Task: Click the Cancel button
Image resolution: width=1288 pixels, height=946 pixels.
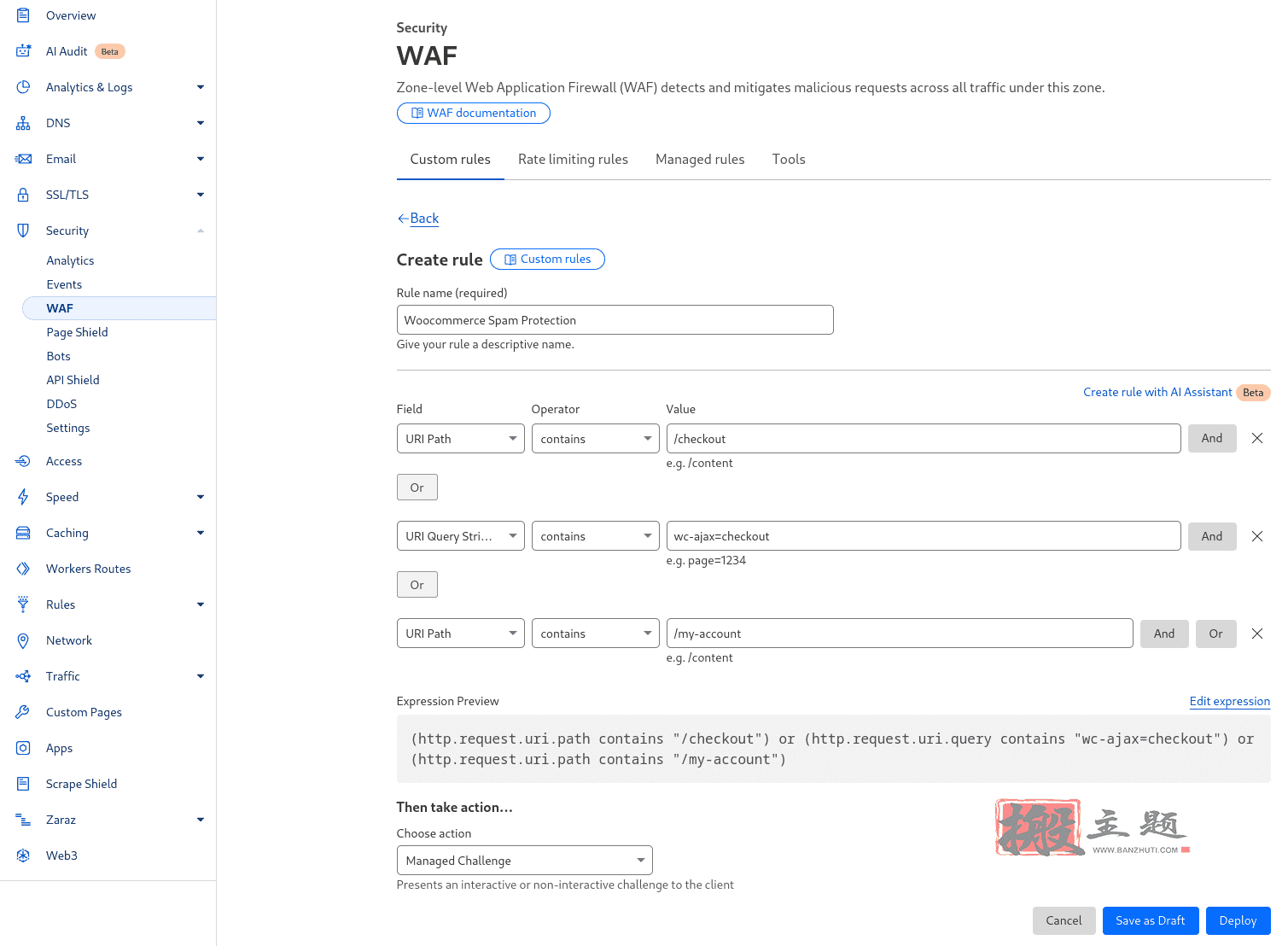Action: pyautogui.click(x=1064, y=920)
